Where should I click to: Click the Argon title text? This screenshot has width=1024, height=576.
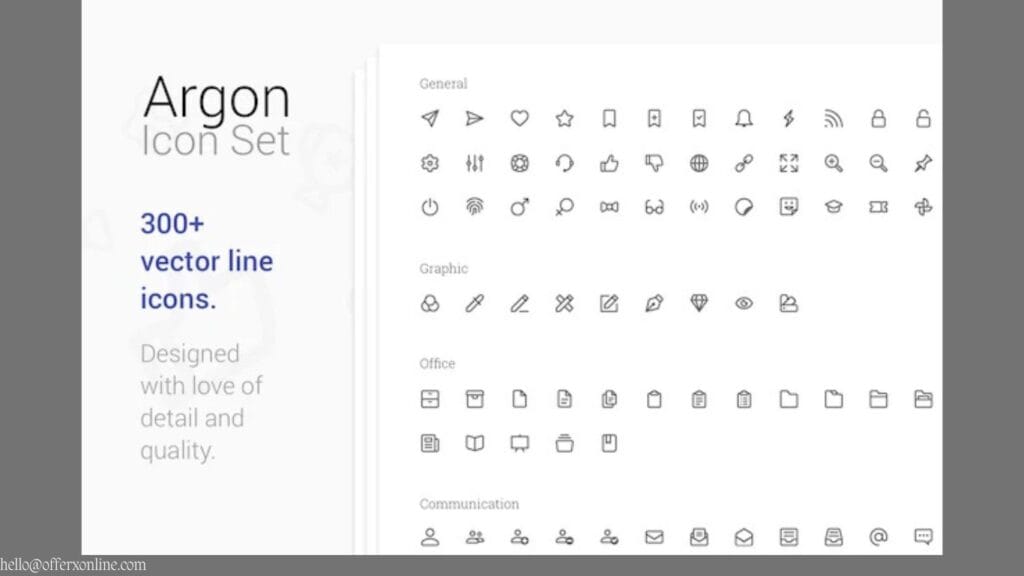[216, 100]
